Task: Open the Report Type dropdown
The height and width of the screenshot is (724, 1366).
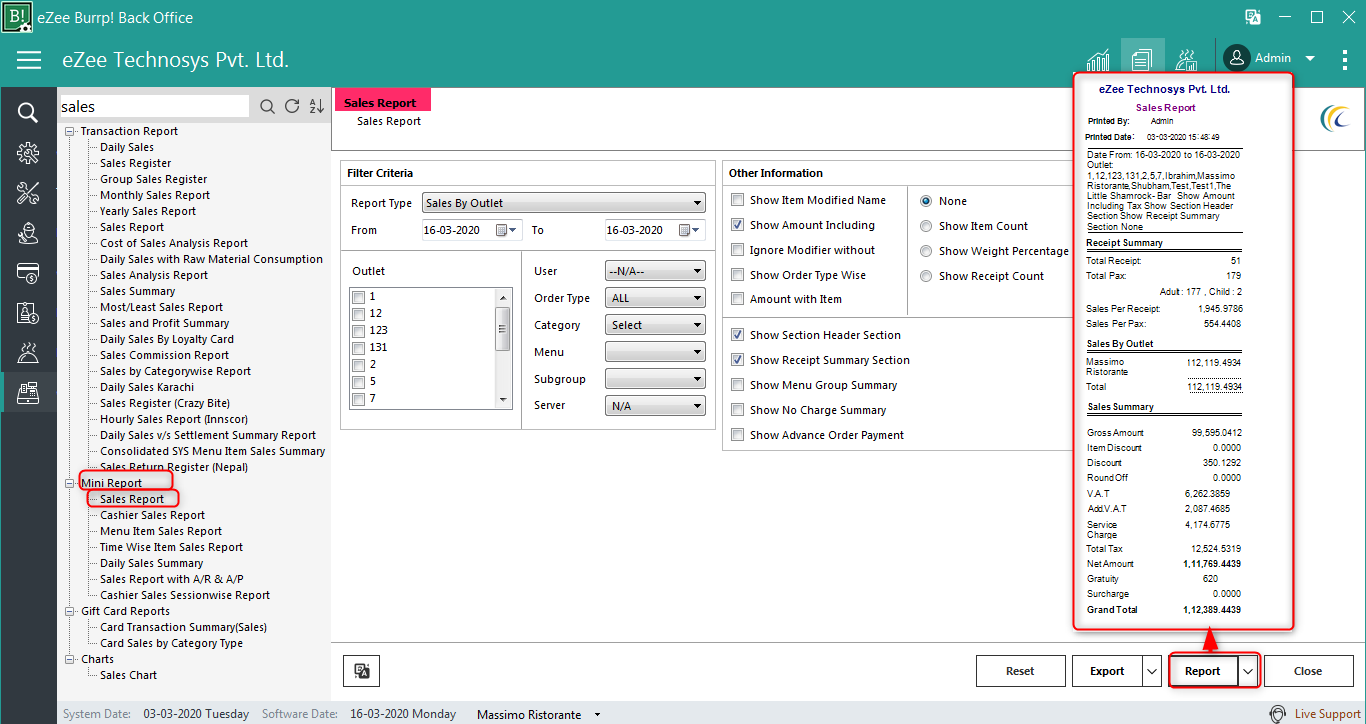Action: click(564, 203)
